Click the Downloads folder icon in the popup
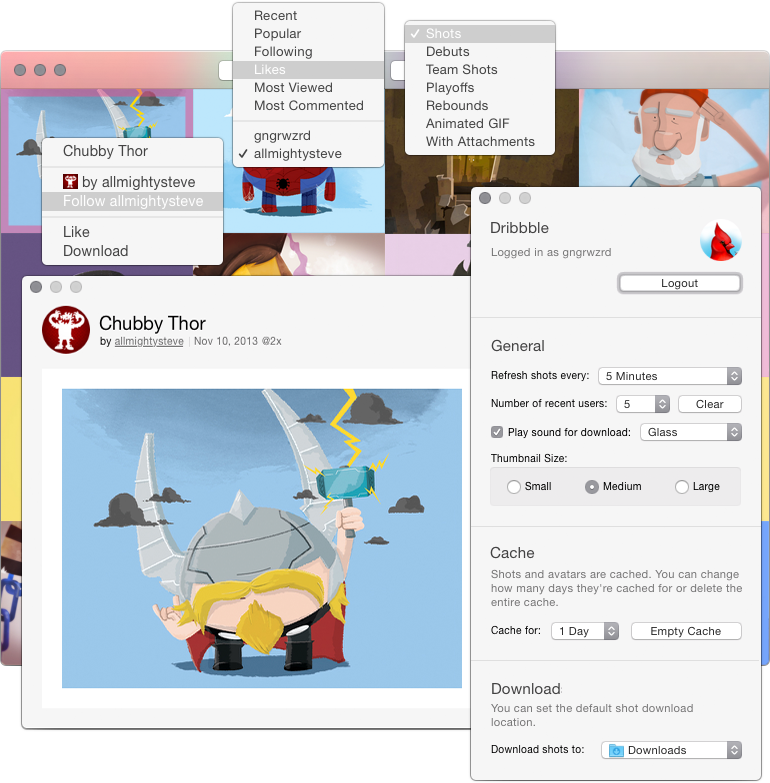 click(x=616, y=750)
